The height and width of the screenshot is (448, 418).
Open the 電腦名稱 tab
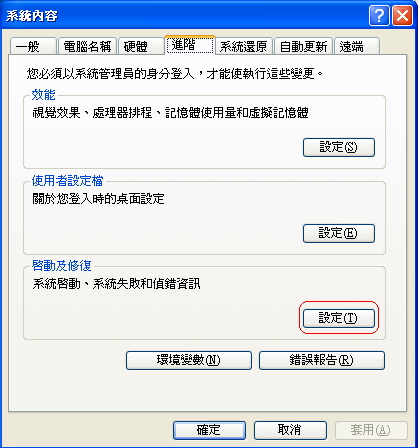pos(87,46)
